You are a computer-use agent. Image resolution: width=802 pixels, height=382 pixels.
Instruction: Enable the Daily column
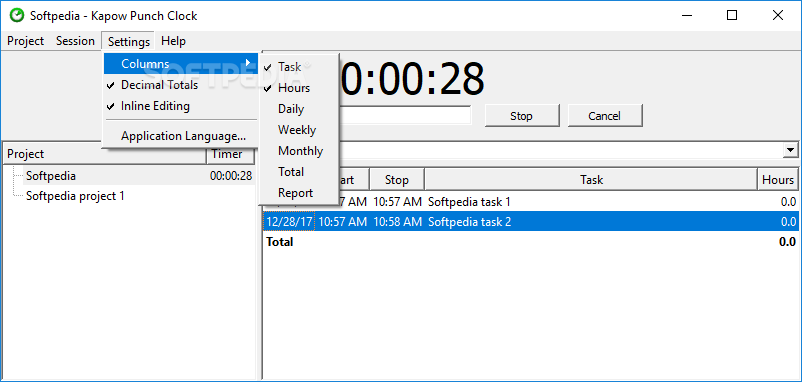(x=300, y=109)
